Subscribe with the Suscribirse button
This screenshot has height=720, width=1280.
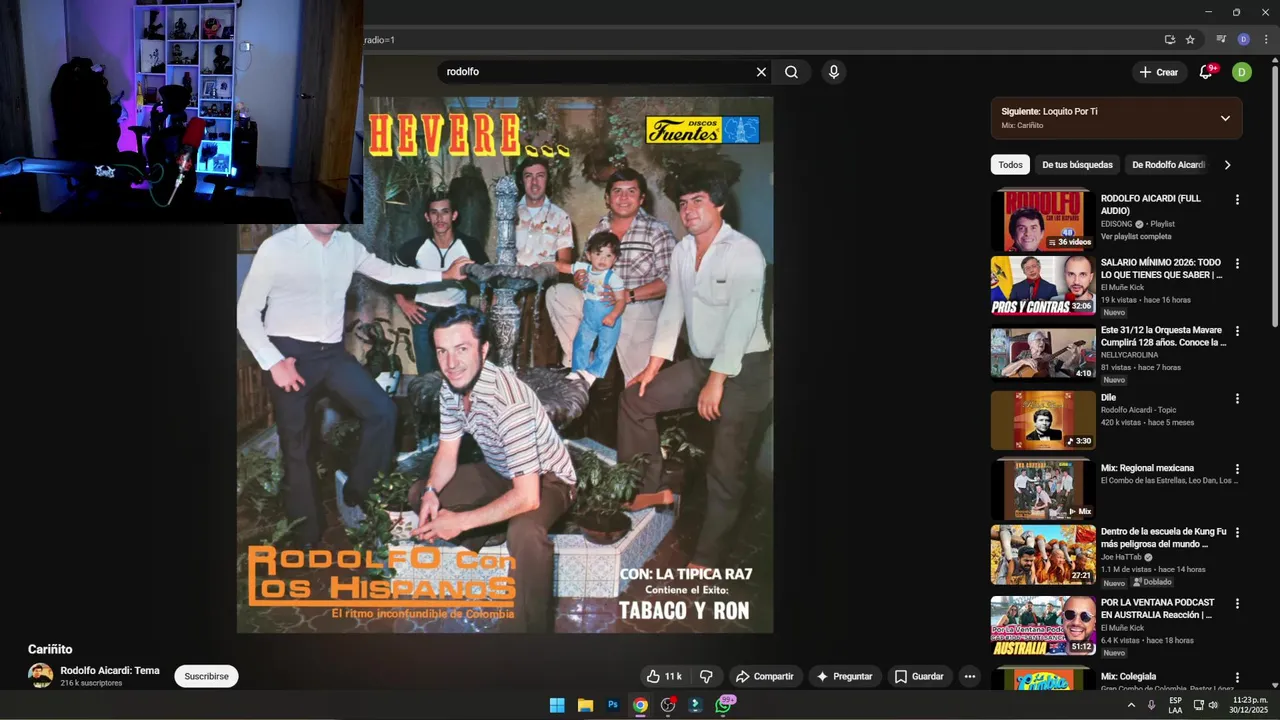[206, 677]
